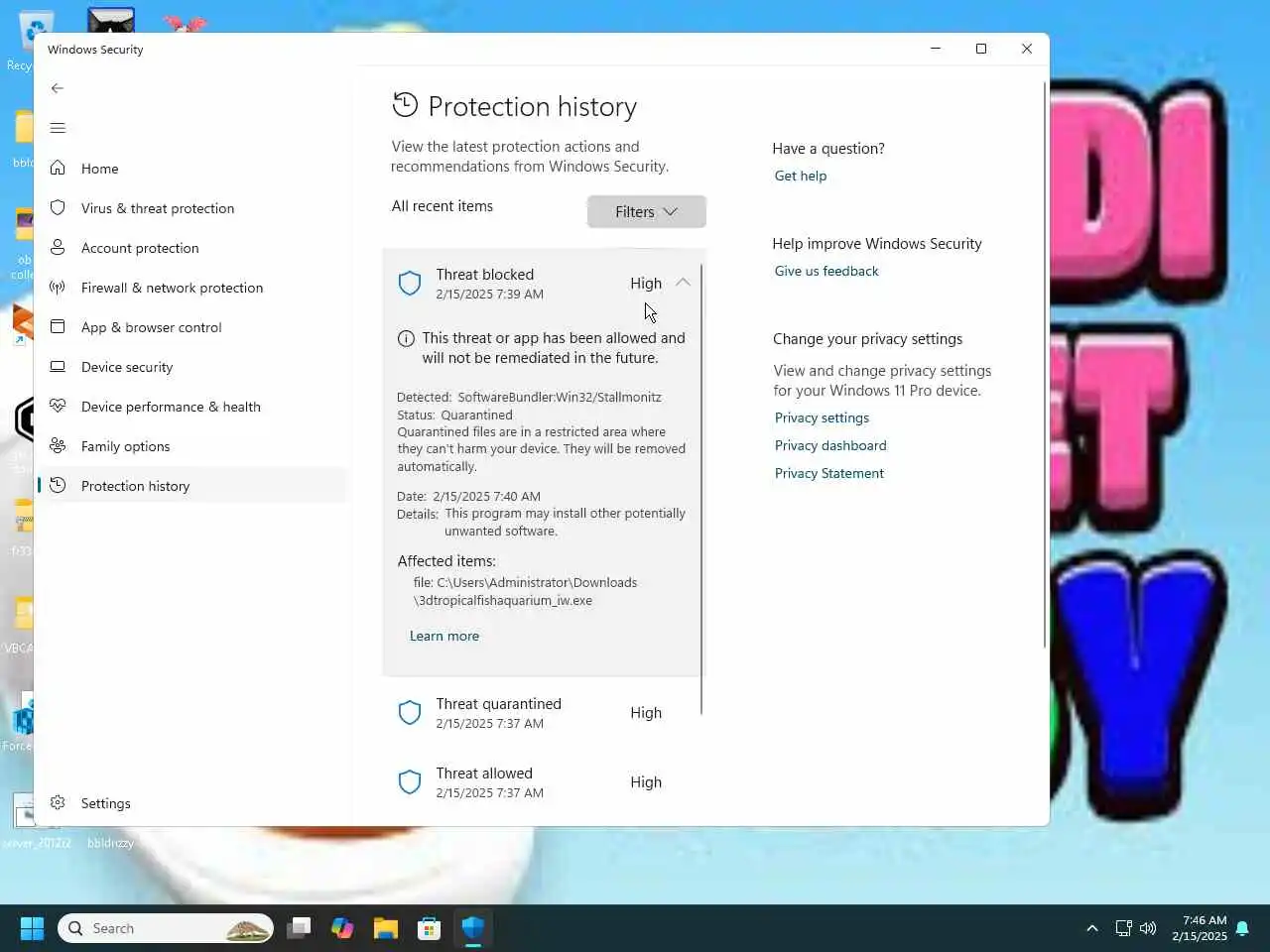Go to Family options

(192, 446)
